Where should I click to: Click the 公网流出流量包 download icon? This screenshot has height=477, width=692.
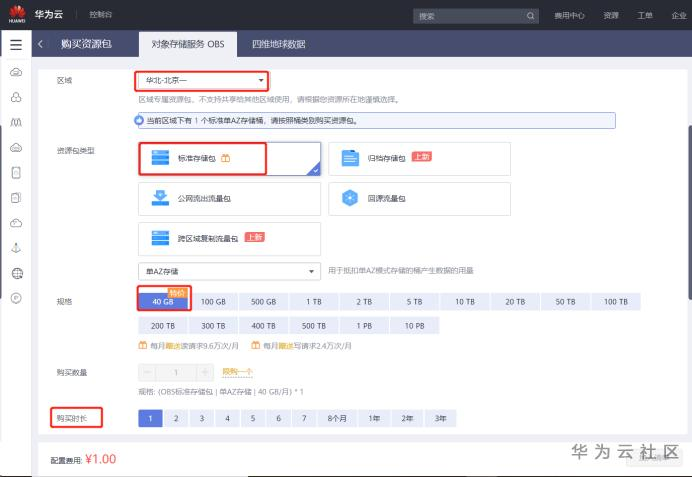tap(160, 198)
